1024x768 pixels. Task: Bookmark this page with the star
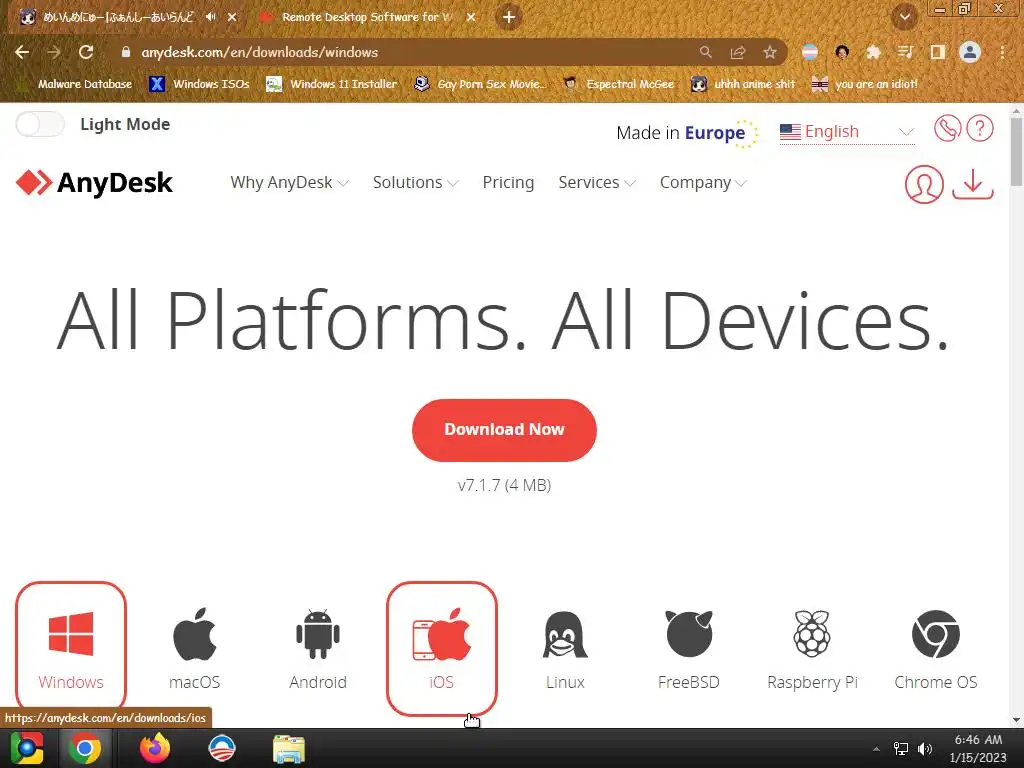pos(770,52)
